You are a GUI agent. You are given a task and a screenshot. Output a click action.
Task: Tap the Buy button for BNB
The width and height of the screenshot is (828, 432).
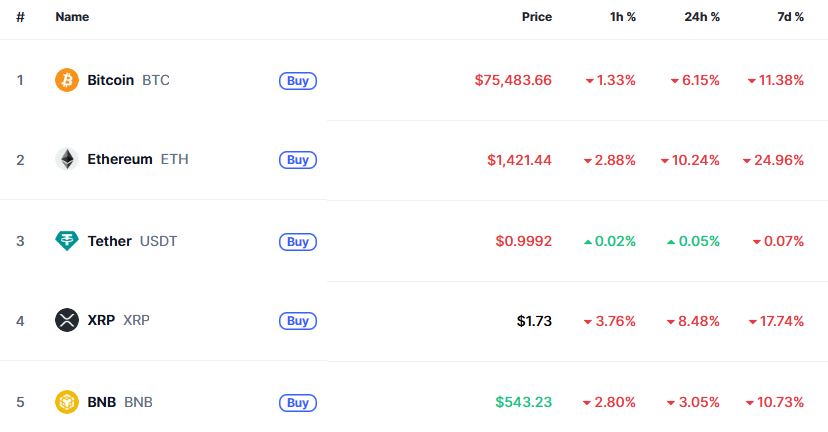pos(298,403)
